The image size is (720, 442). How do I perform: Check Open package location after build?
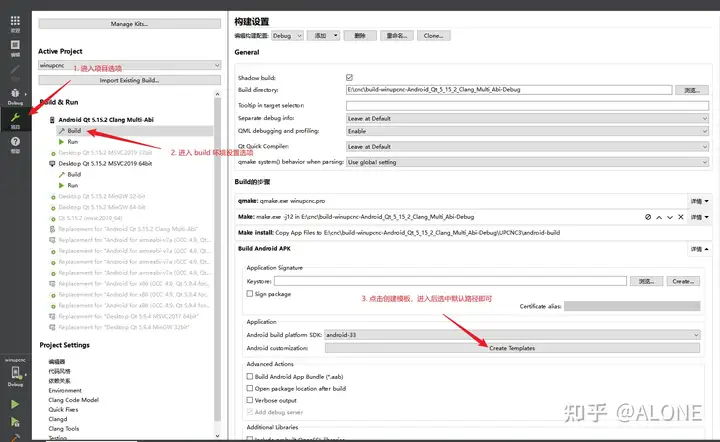(x=250, y=388)
